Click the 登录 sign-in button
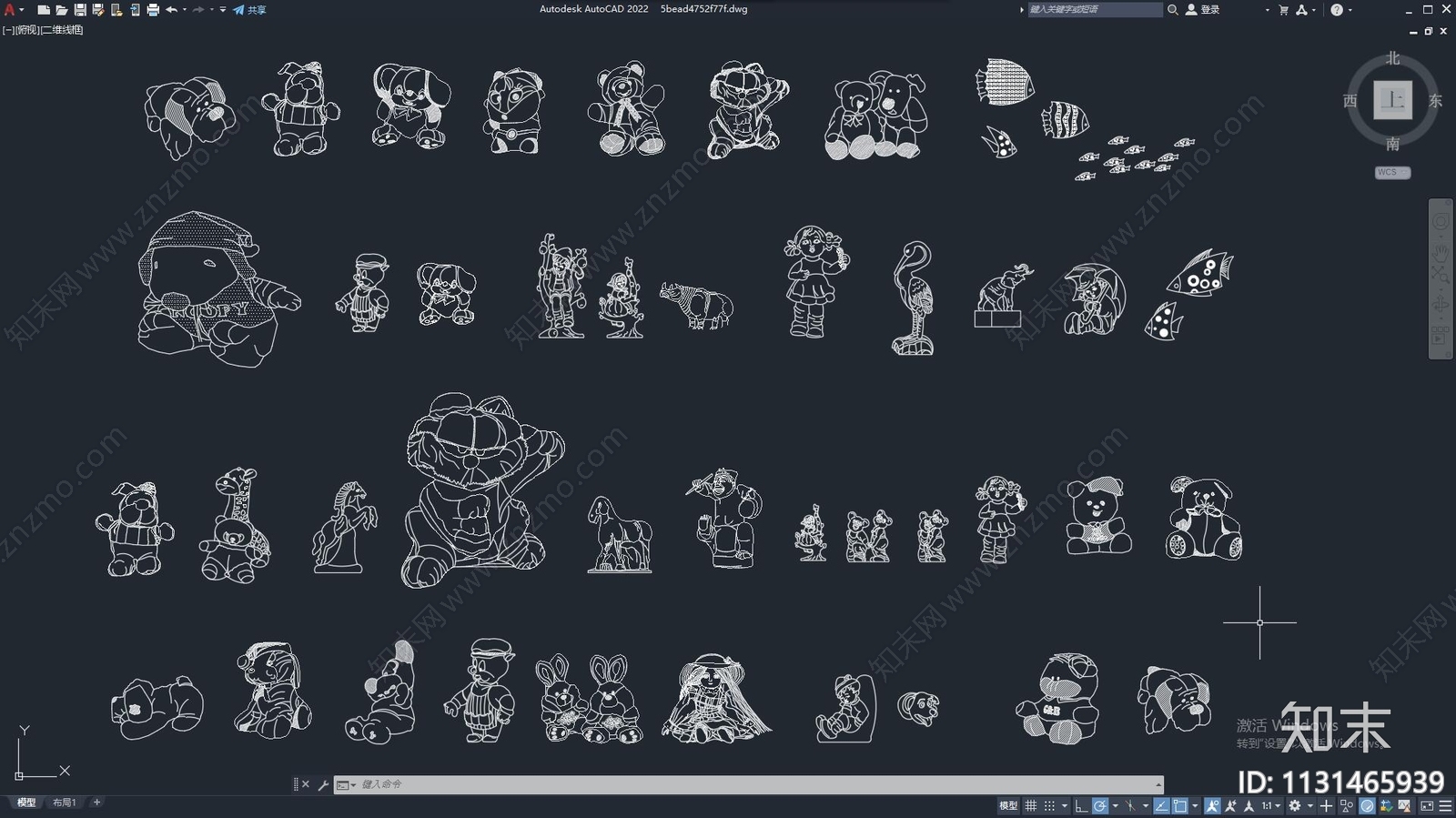 (1203, 10)
